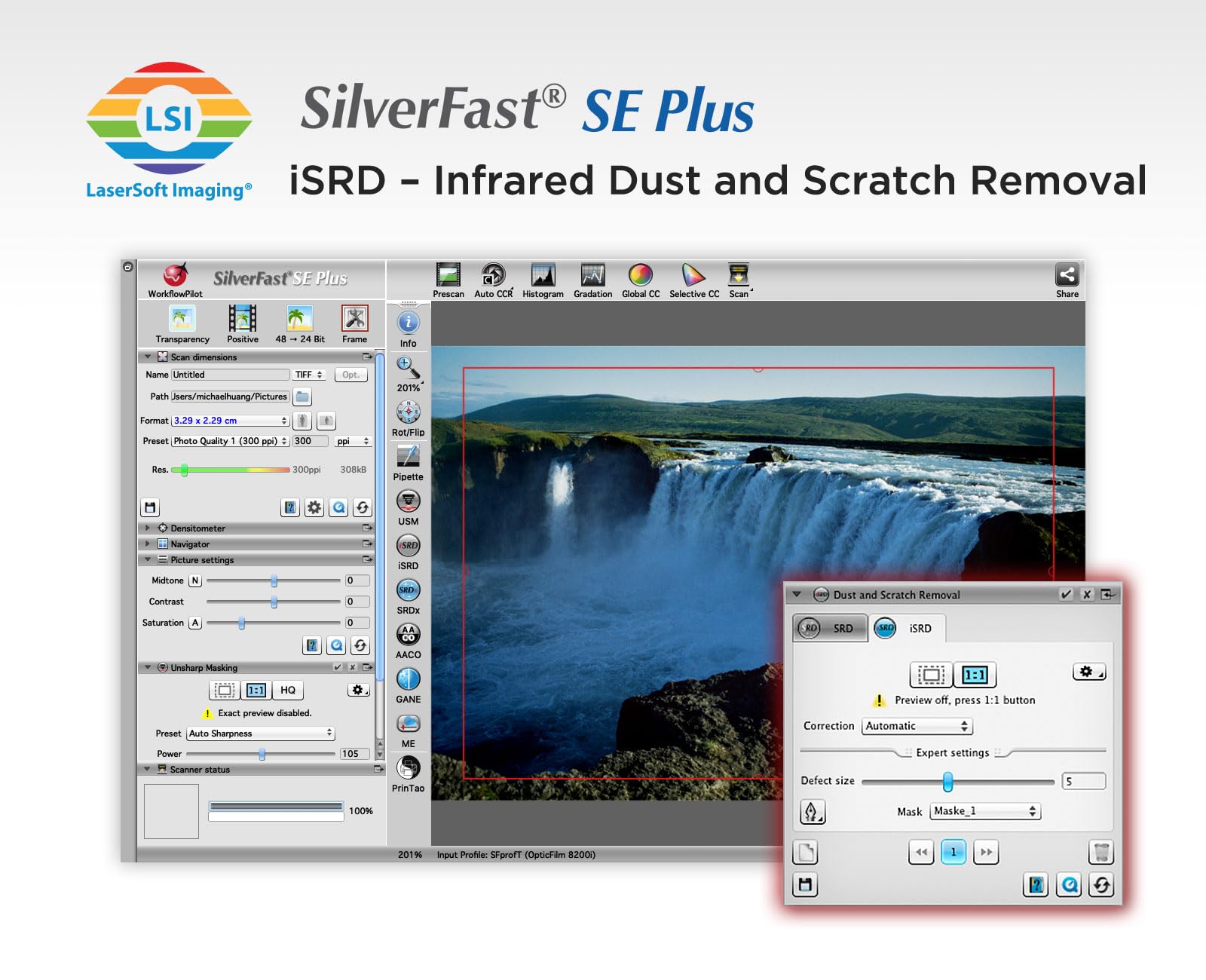Select the Pipette tool
Screen dimensions: 1206x980
(408, 456)
